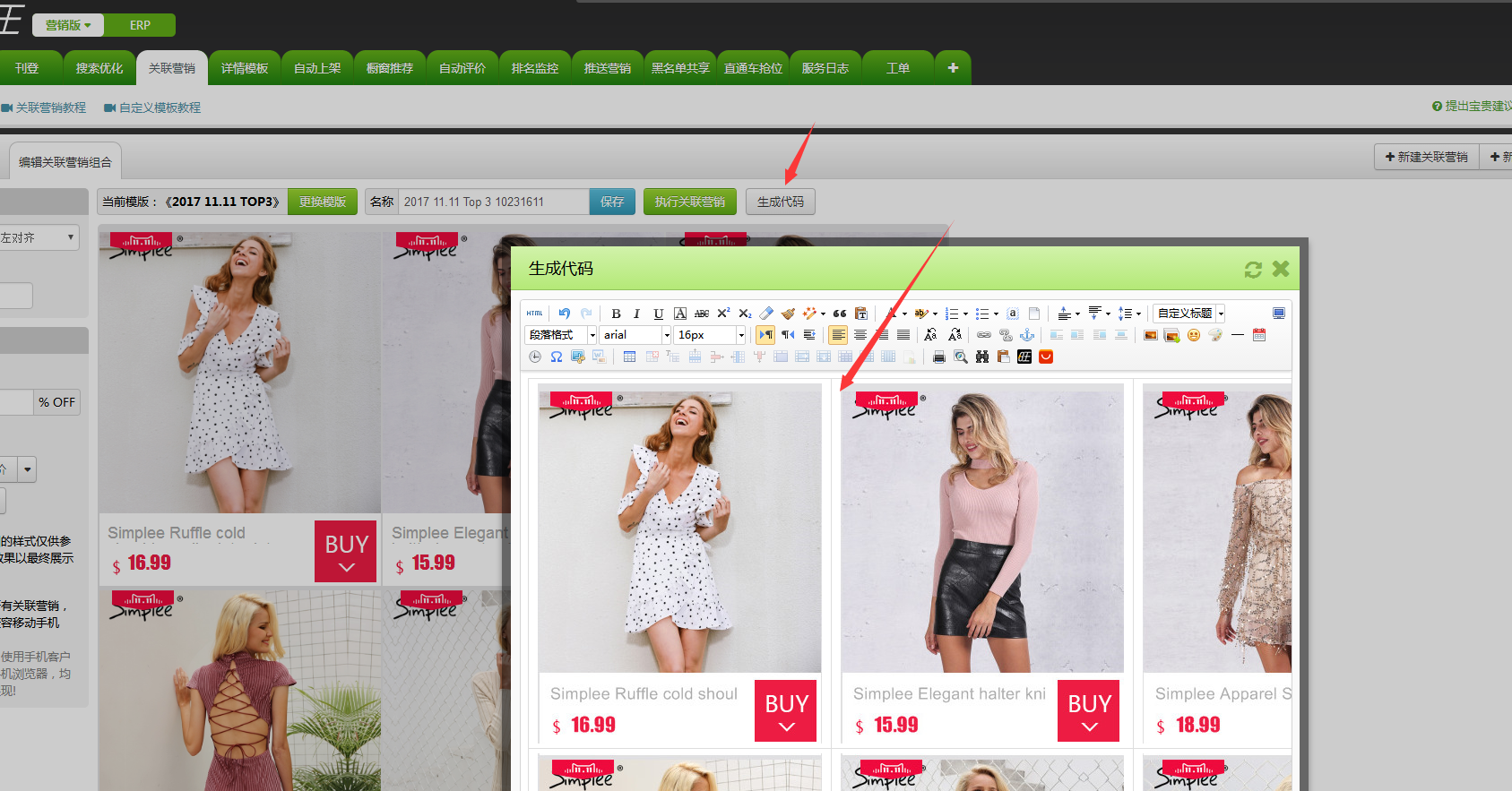Toggle center alignment

[x=860, y=335]
